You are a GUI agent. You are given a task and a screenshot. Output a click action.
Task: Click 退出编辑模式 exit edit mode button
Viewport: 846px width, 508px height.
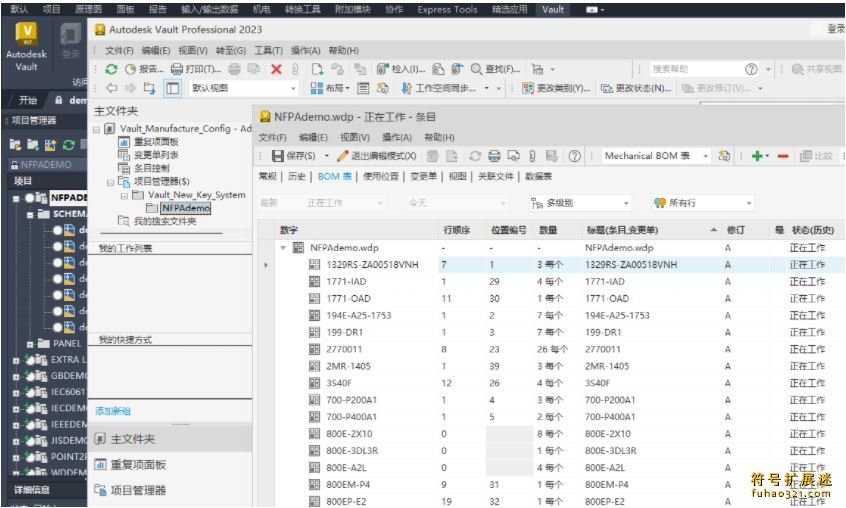click(x=376, y=156)
